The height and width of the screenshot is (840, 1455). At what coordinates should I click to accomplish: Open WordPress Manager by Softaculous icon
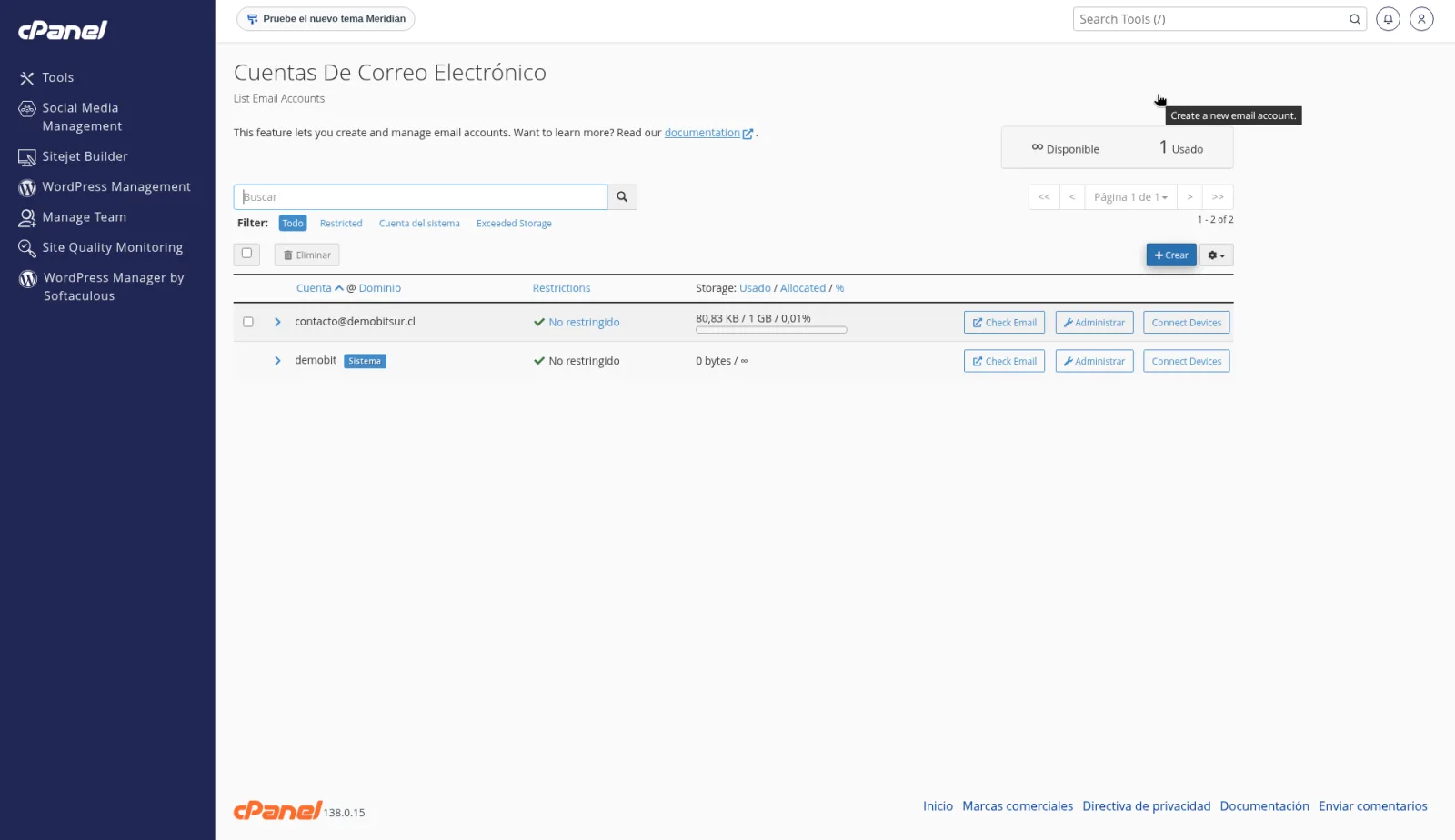[x=28, y=278]
